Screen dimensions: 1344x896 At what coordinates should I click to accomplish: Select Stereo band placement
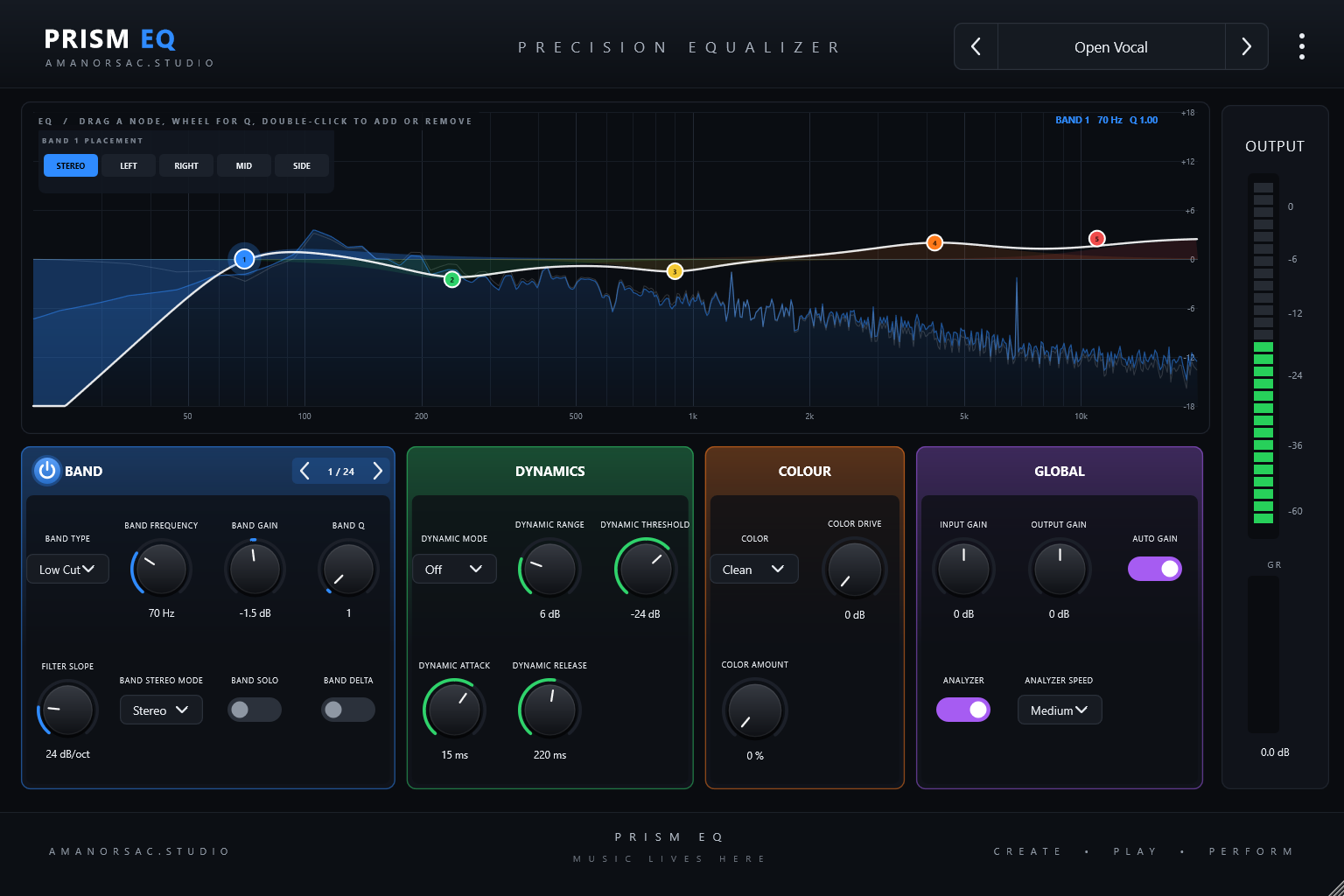(x=71, y=165)
